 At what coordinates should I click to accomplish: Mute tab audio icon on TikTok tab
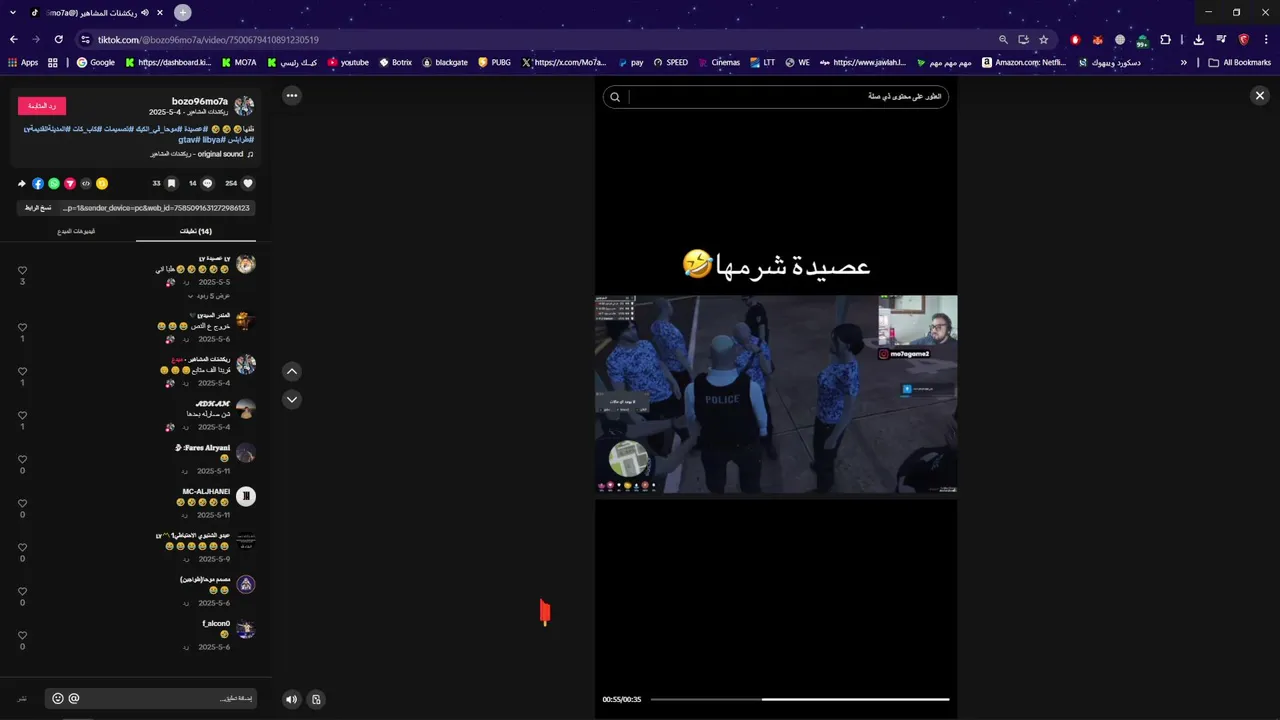click(145, 13)
